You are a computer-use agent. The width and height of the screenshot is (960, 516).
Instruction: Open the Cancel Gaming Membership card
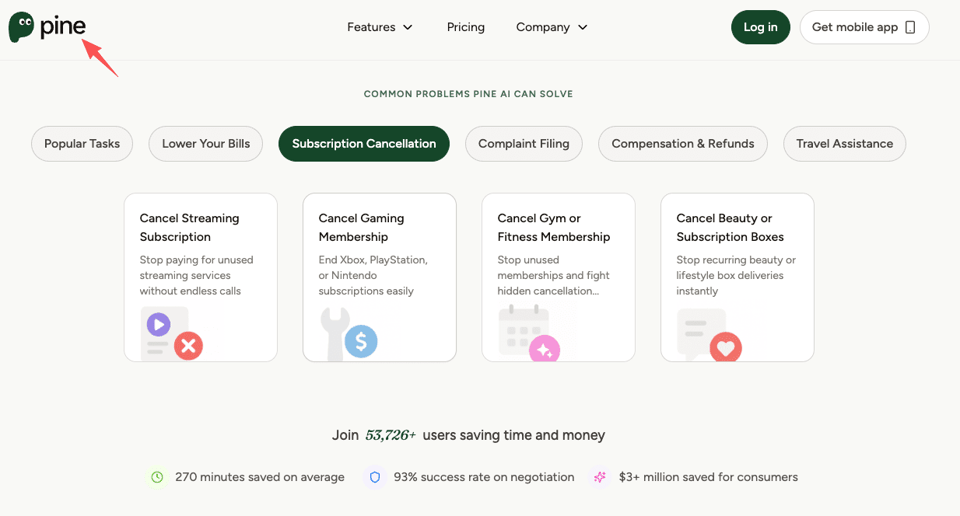click(380, 277)
